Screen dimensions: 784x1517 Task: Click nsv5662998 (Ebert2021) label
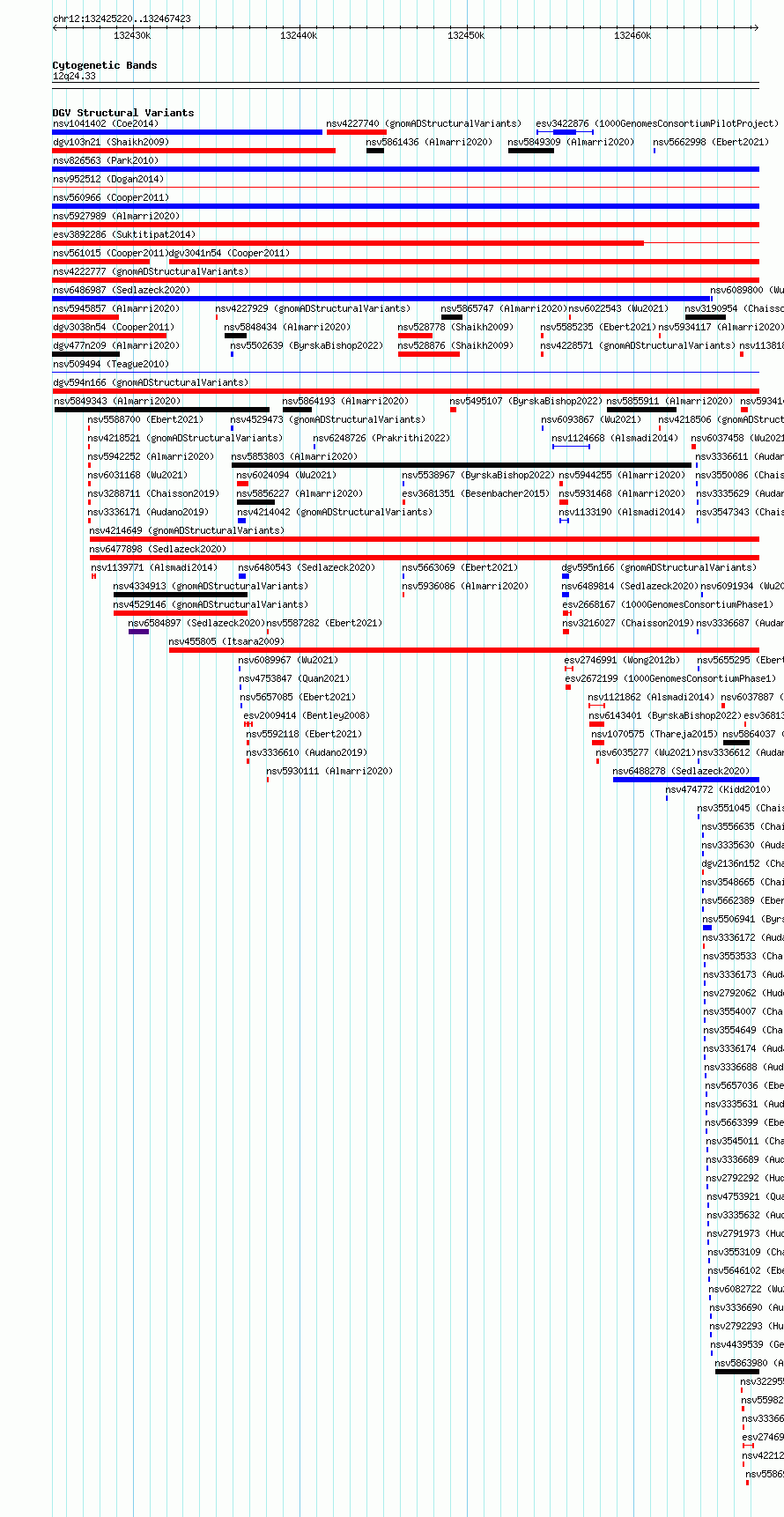pyautogui.click(x=711, y=142)
